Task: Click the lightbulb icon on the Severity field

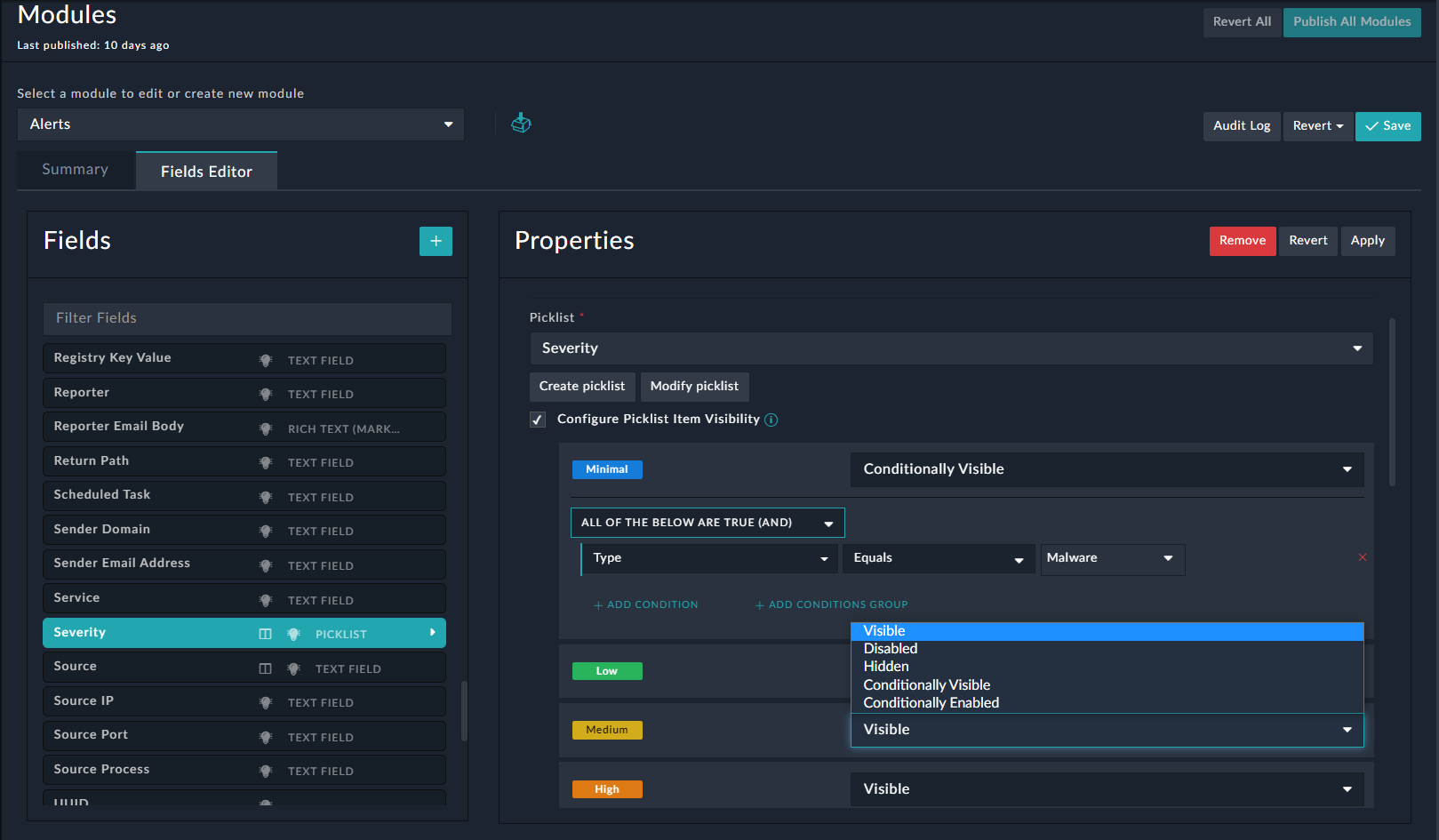Action: (x=293, y=633)
